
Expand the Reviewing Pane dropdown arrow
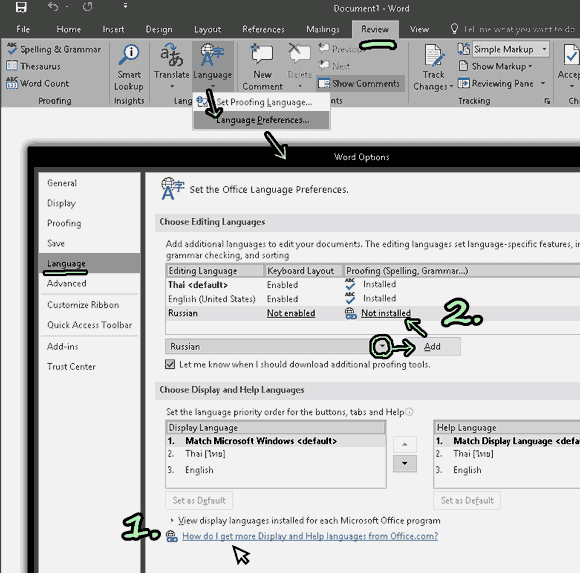543,83
